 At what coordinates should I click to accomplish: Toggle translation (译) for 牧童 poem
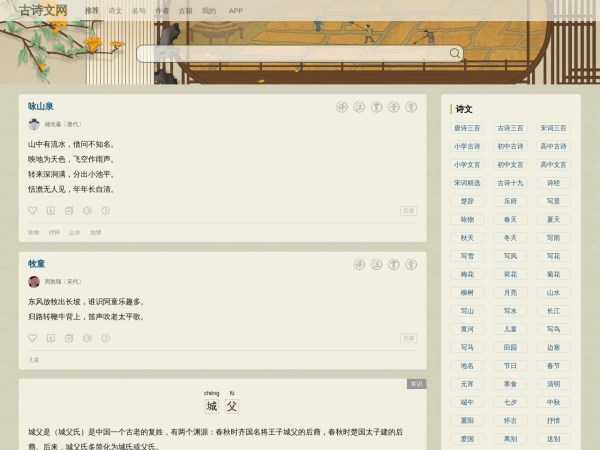click(x=359, y=264)
